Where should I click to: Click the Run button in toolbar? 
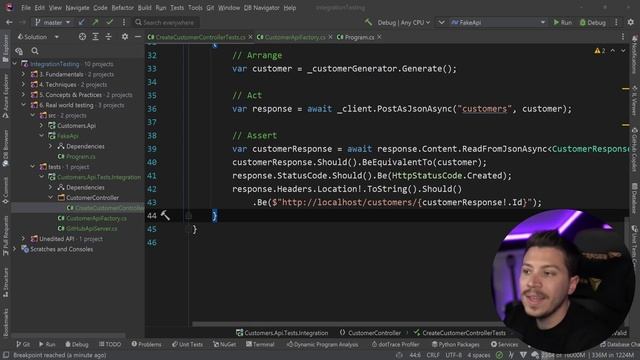(562, 22)
